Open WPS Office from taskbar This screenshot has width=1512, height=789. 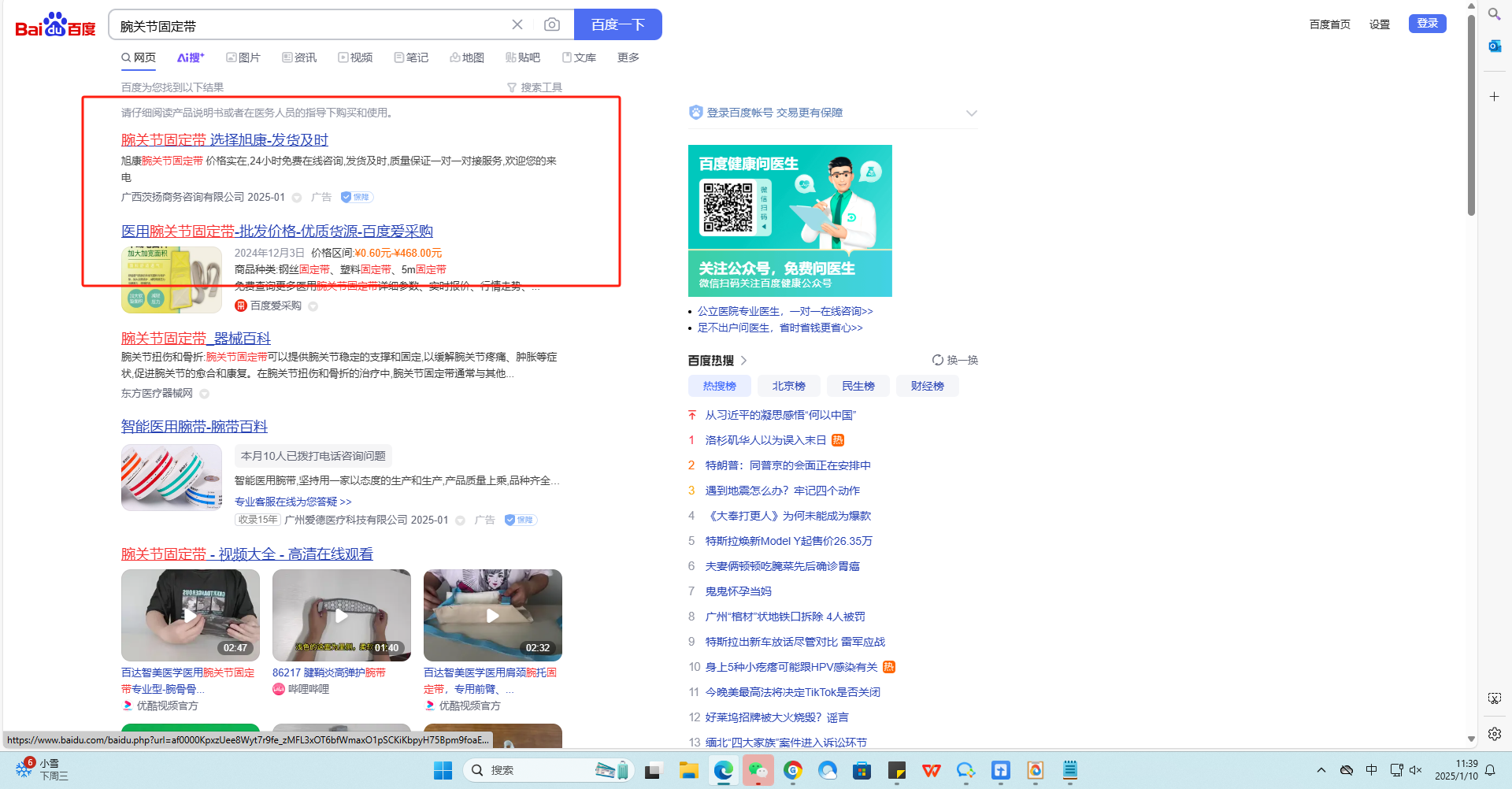(x=932, y=770)
